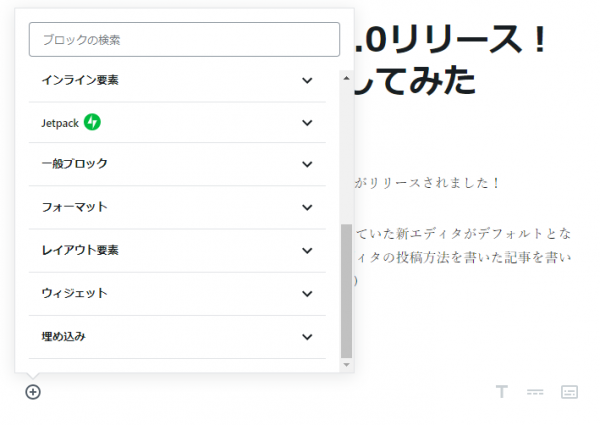Viewport: 600px width, 425px height.
Task: Click the chevron beside 埋め込み
Action: 307,337
